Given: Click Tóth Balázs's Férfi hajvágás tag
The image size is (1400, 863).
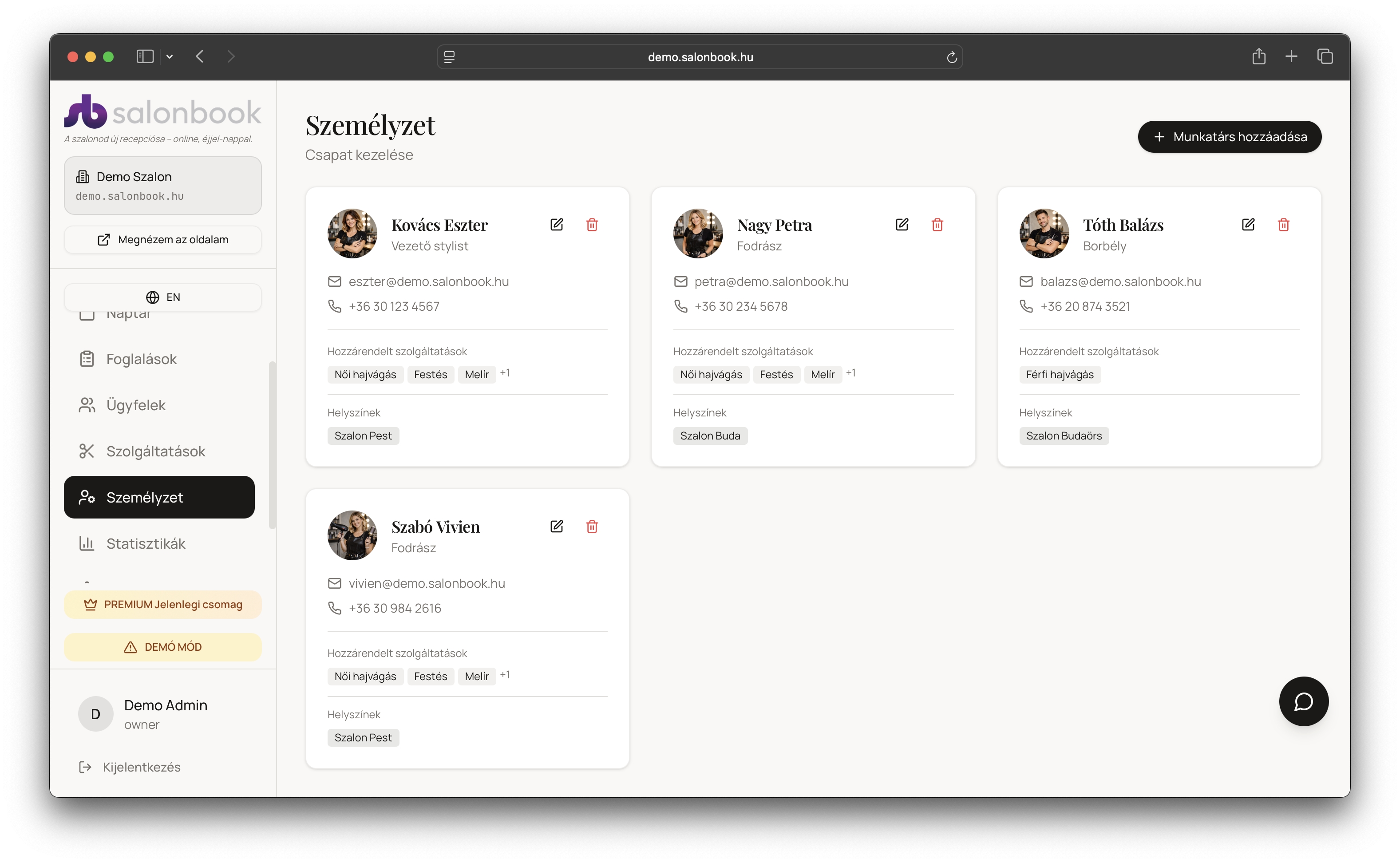Looking at the screenshot, I should tap(1060, 374).
